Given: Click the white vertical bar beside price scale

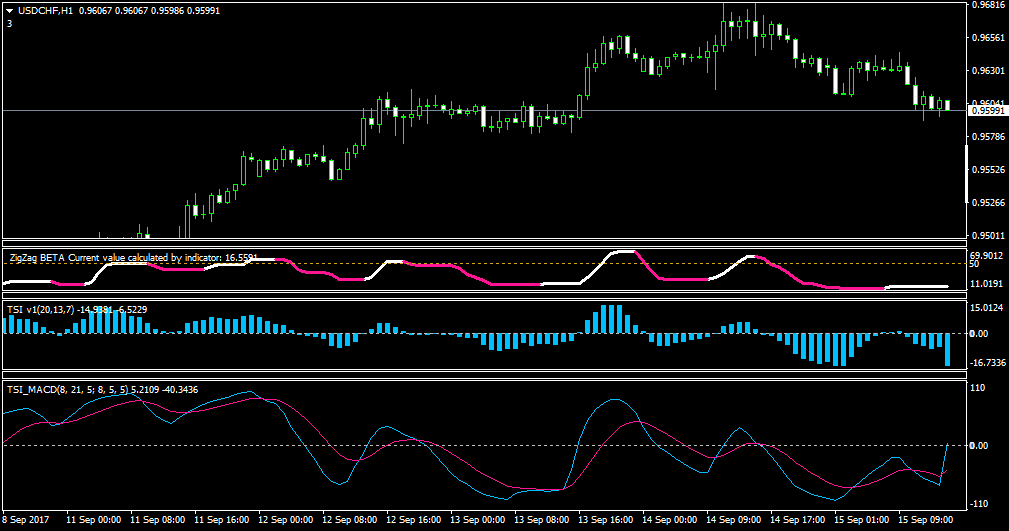Looking at the screenshot, I should tap(967, 174).
